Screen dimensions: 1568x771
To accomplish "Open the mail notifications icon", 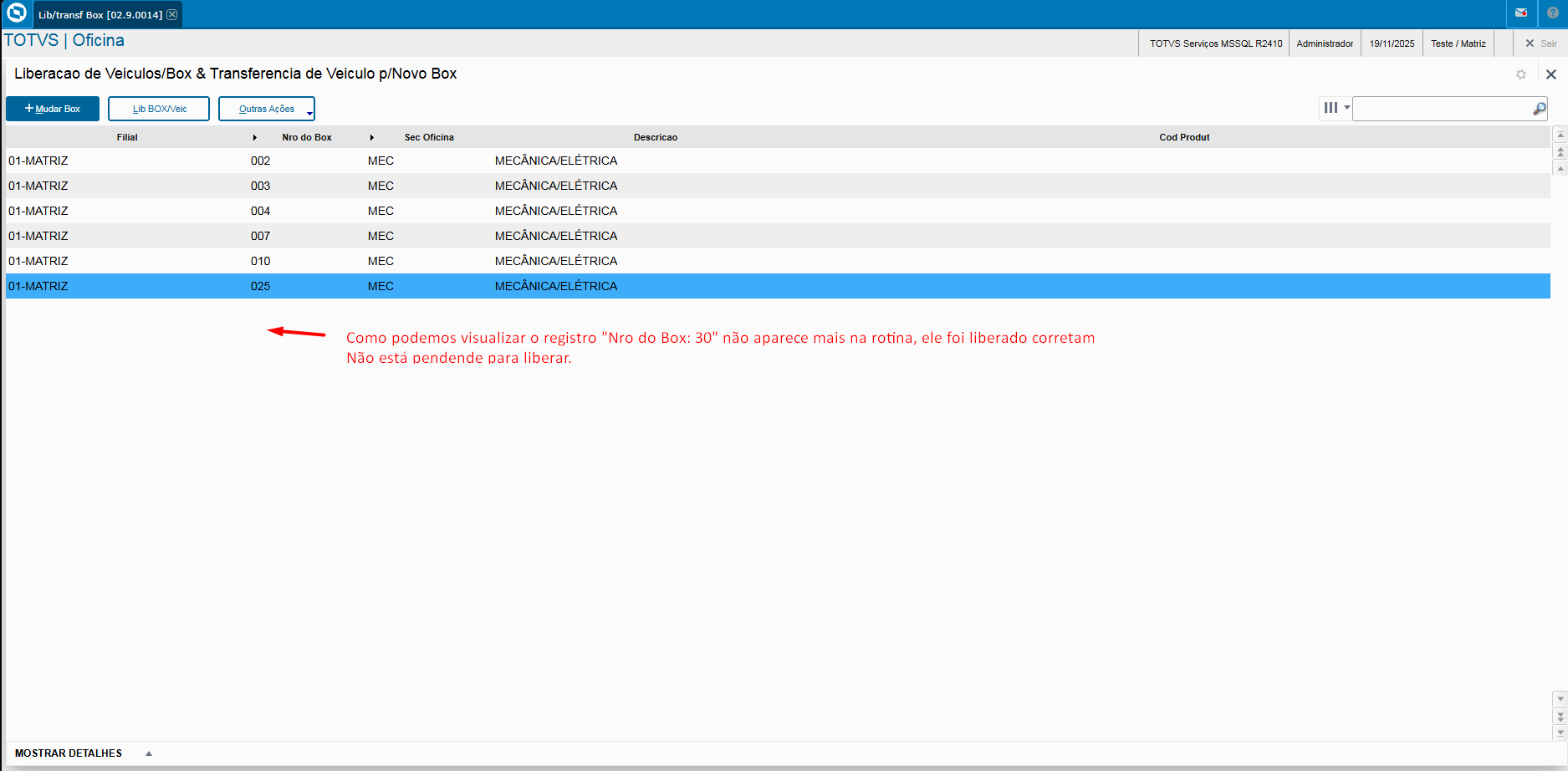I will pyautogui.click(x=1521, y=13).
